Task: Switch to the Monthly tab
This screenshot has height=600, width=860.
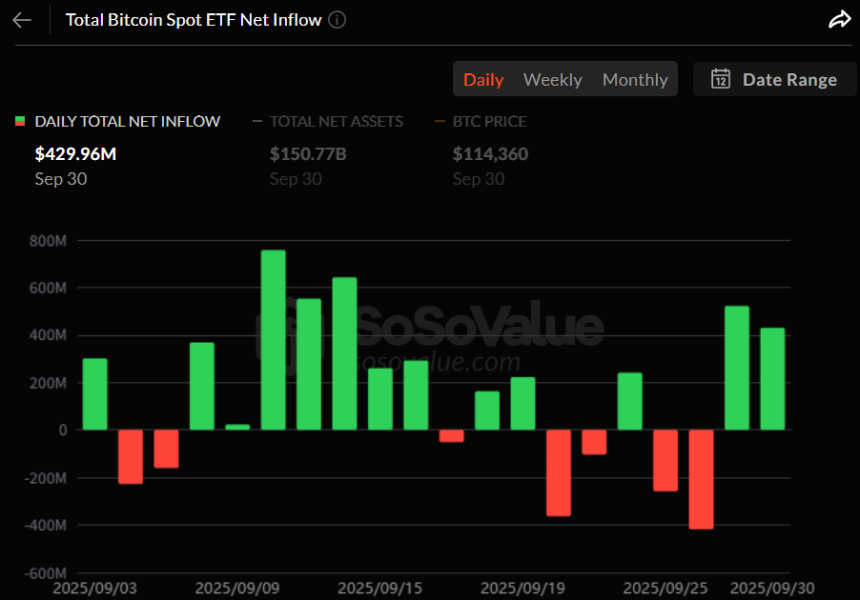Action: tap(635, 80)
